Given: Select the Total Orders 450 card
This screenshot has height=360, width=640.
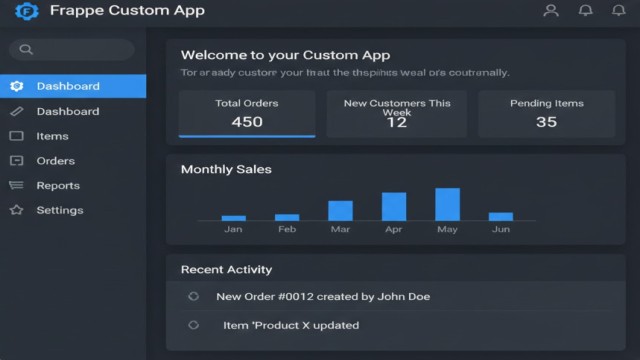Looking at the screenshot, I should coord(247,114).
